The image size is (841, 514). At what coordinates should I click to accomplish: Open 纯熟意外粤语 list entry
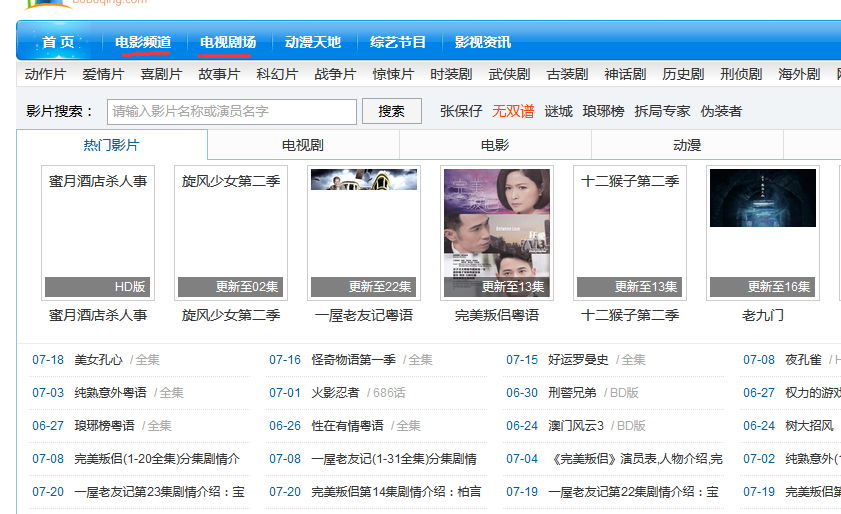click(x=110, y=392)
